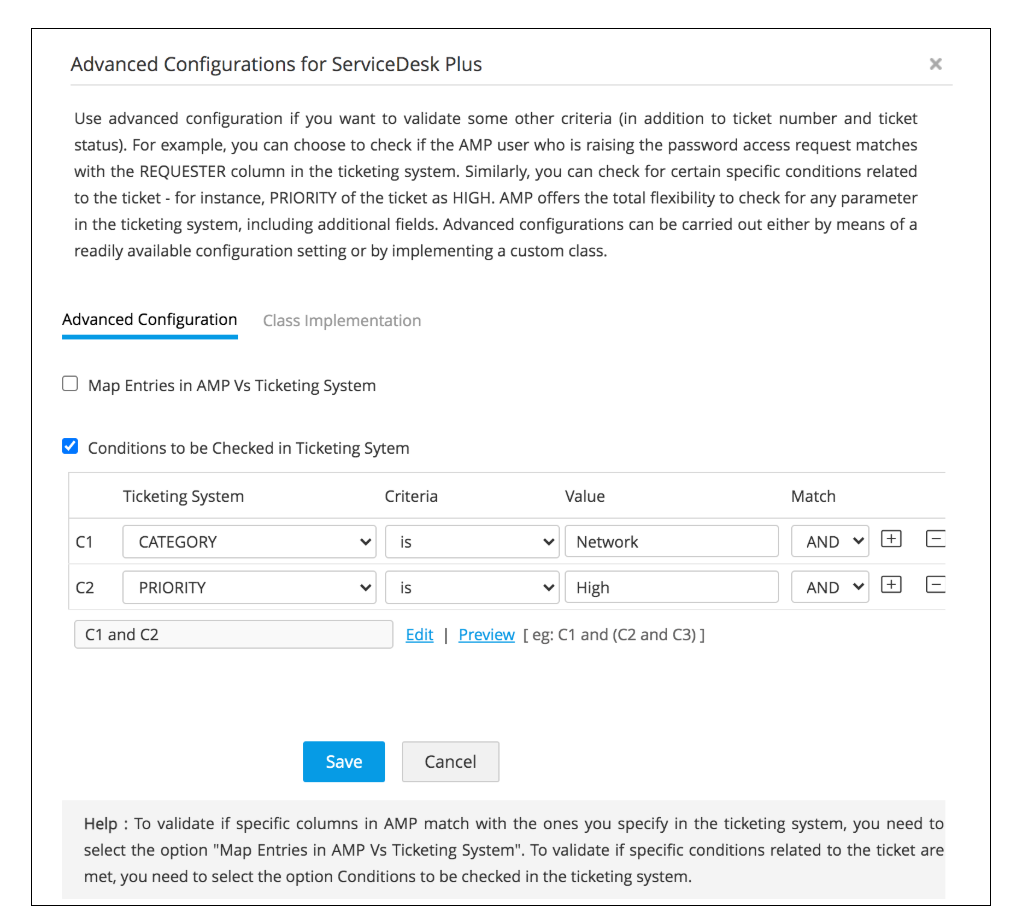Expand the C1 criteria 'is' dropdown

(x=472, y=542)
